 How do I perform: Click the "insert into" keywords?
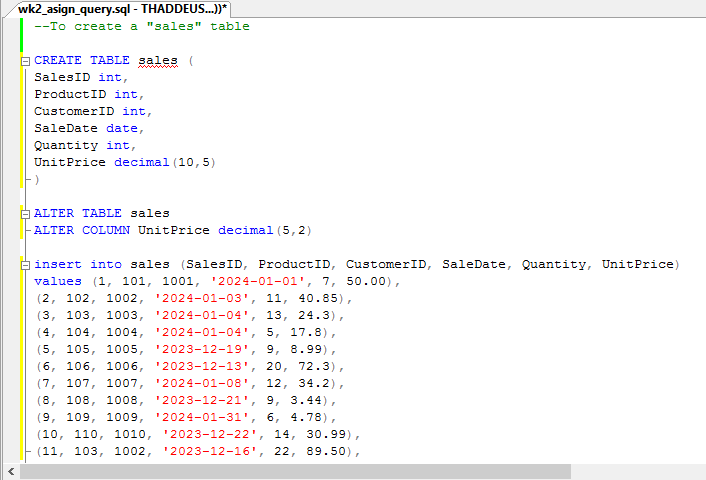tap(78, 264)
